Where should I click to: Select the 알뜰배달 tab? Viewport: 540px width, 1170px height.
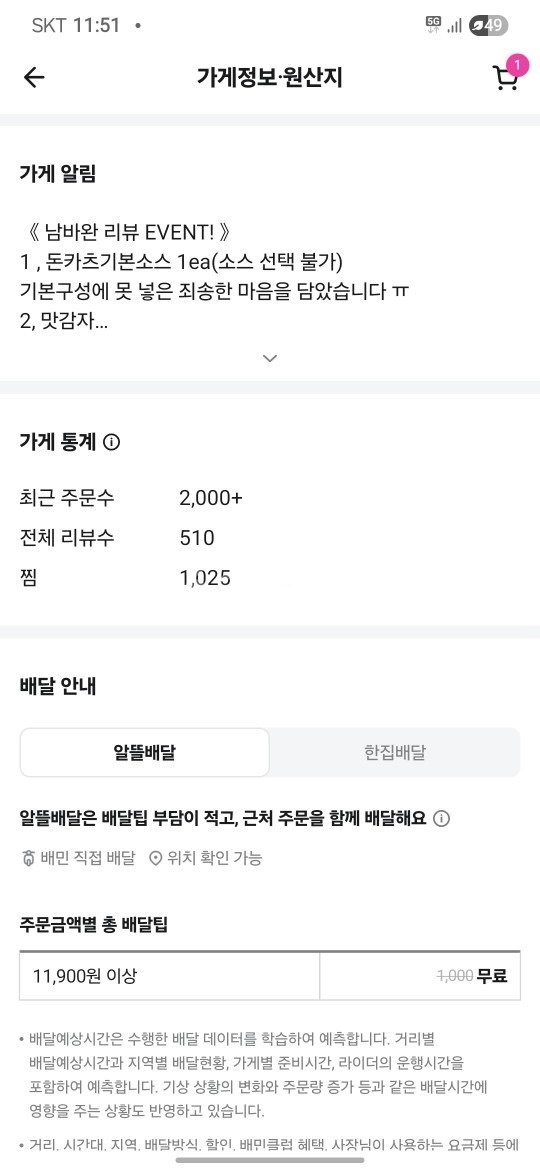(145, 752)
